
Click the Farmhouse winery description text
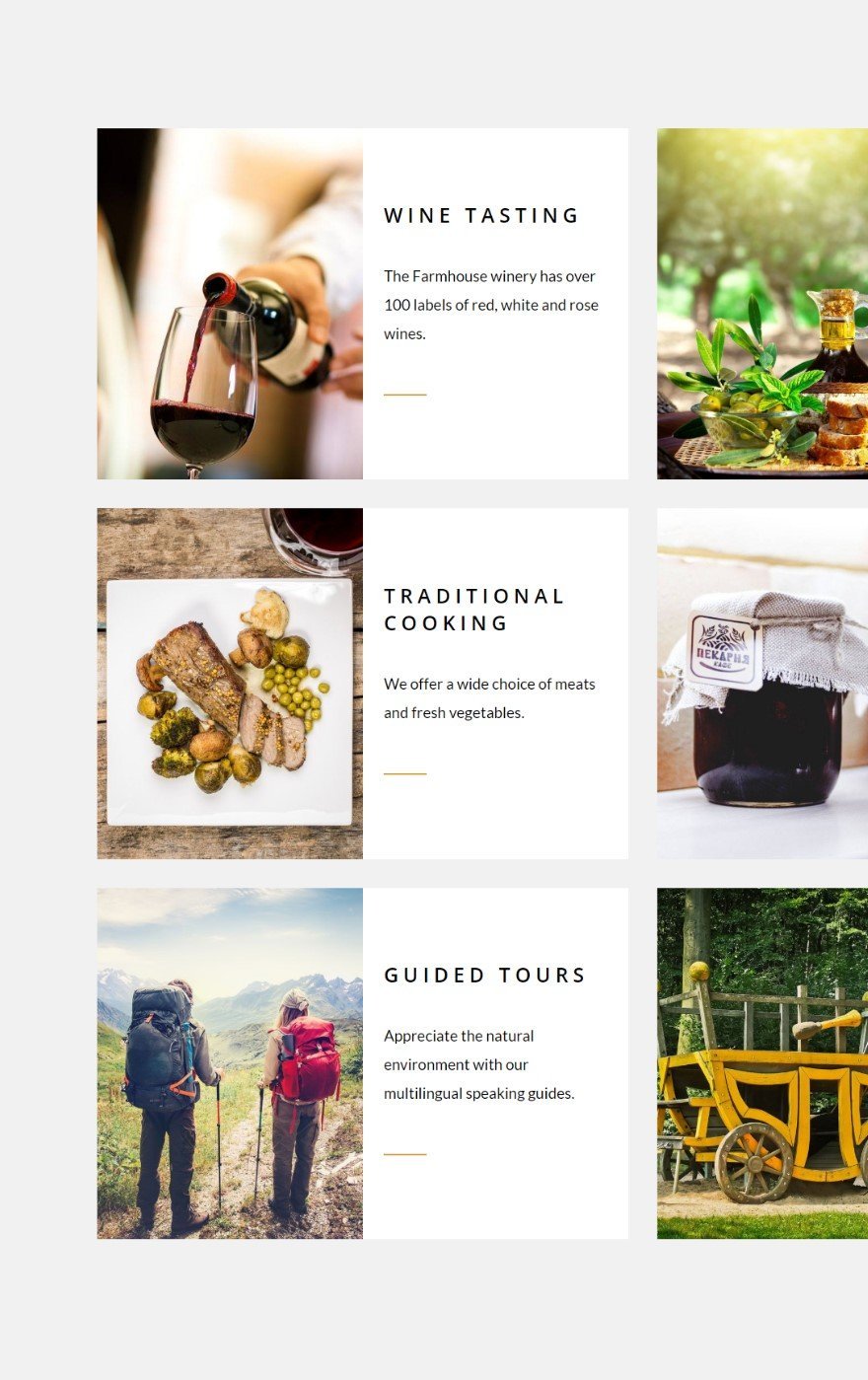click(x=491, y=305)
